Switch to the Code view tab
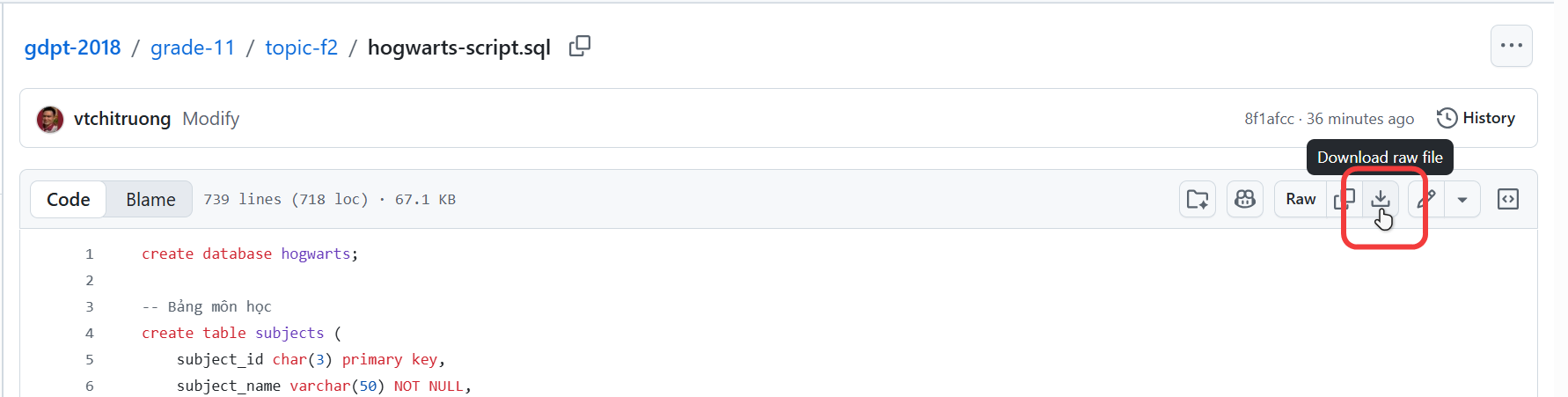Viewport: 1568px width, 397px height. coord(69,200)
